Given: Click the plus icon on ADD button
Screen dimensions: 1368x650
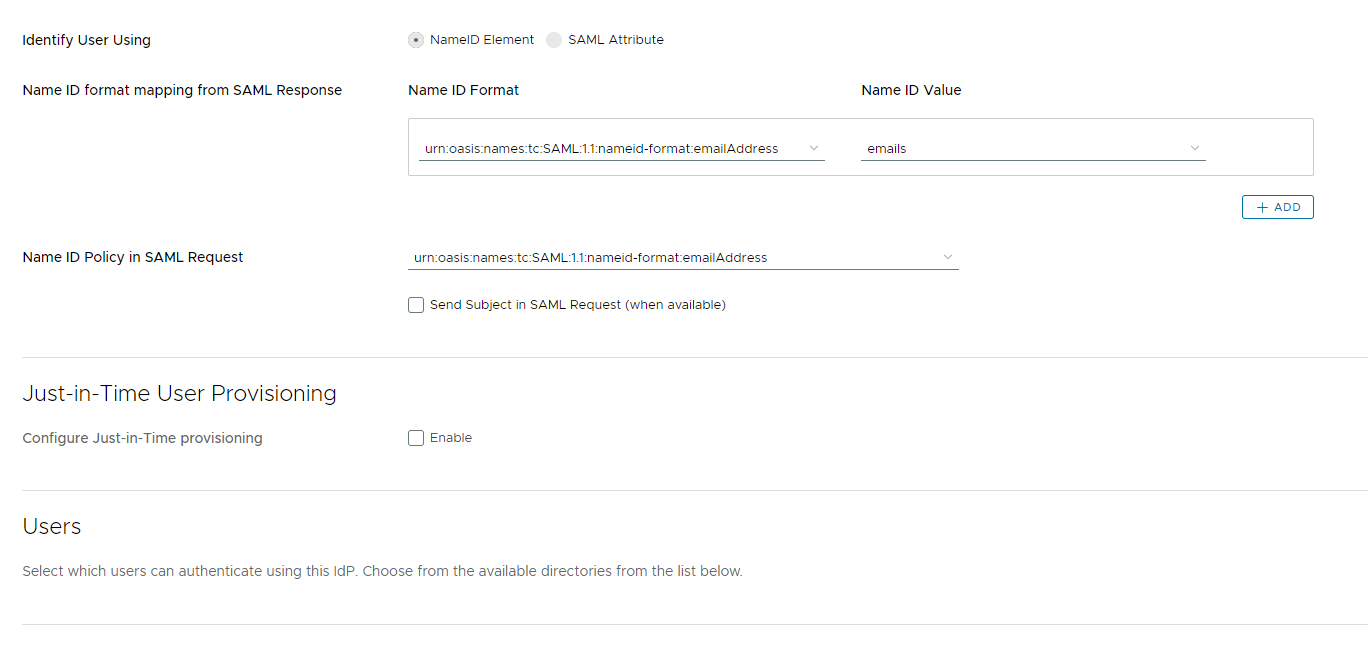Looking at the screenshot, I should tap(1262, 207).
